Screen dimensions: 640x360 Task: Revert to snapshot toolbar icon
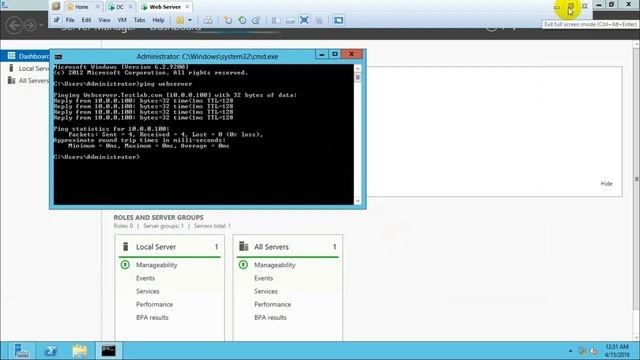click(242, 20)
